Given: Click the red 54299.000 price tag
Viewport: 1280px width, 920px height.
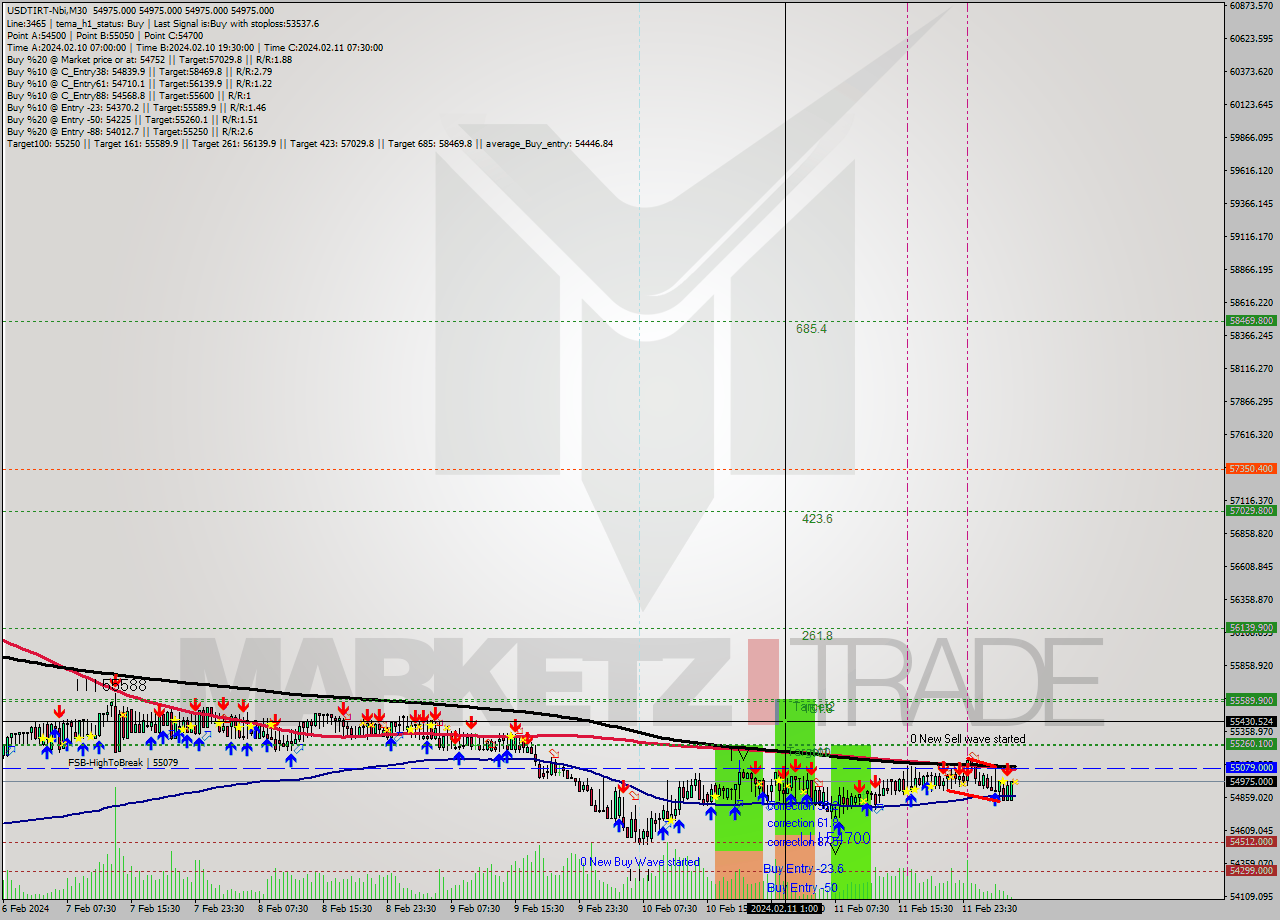Looking at the screenshot, I should point(1250,870).
